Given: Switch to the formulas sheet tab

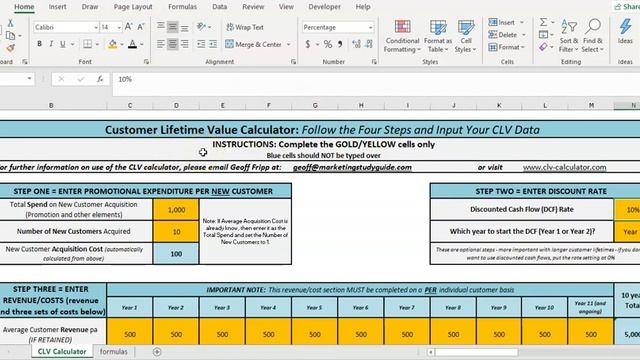Looking at the screenshot, I should [113, 351].
